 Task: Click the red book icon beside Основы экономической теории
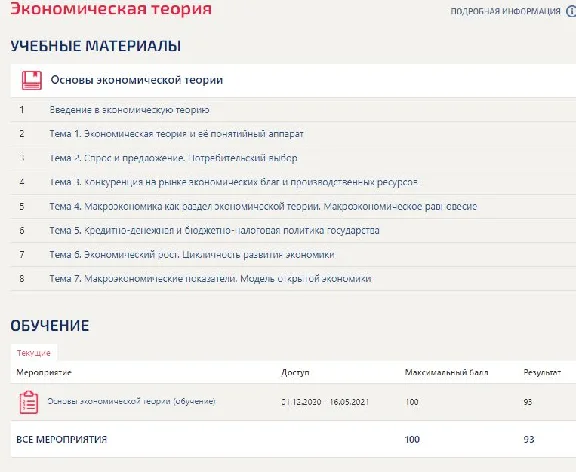pos(32,80)
